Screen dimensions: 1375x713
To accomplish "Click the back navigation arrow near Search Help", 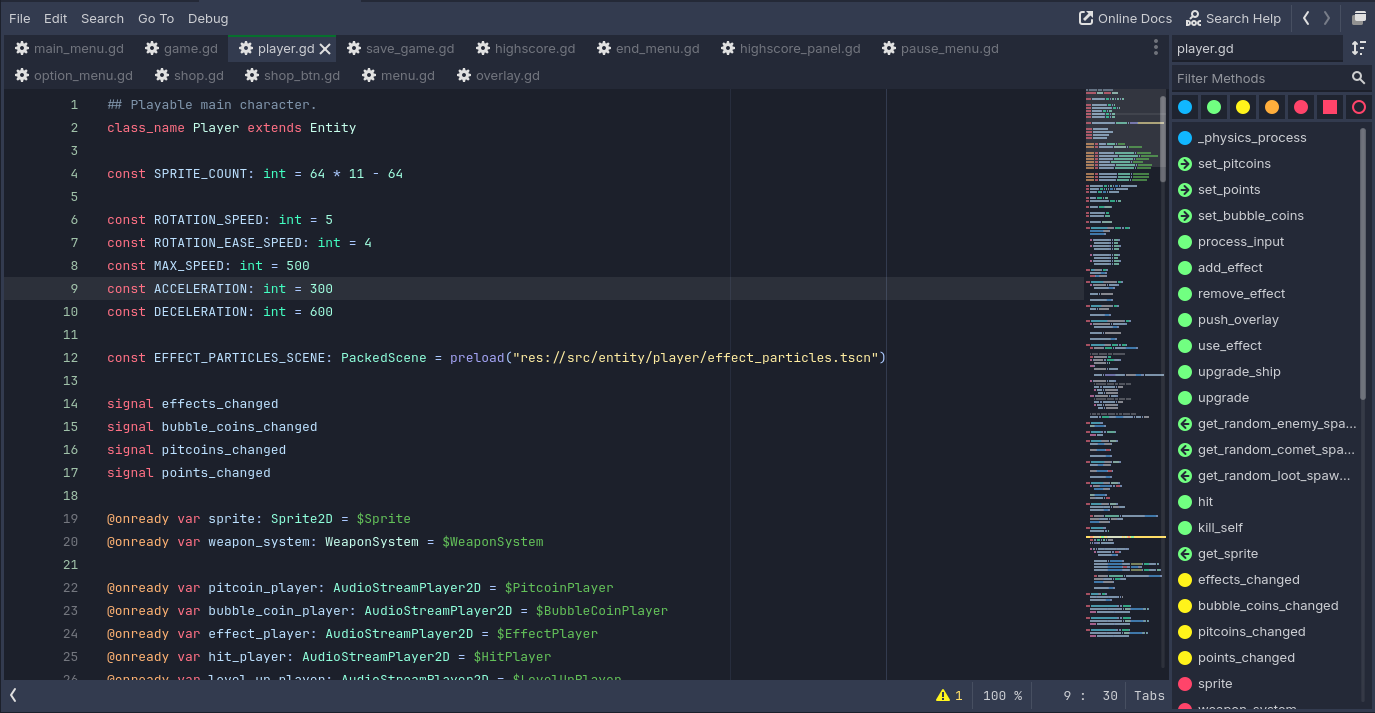I will pos(1305,17).
